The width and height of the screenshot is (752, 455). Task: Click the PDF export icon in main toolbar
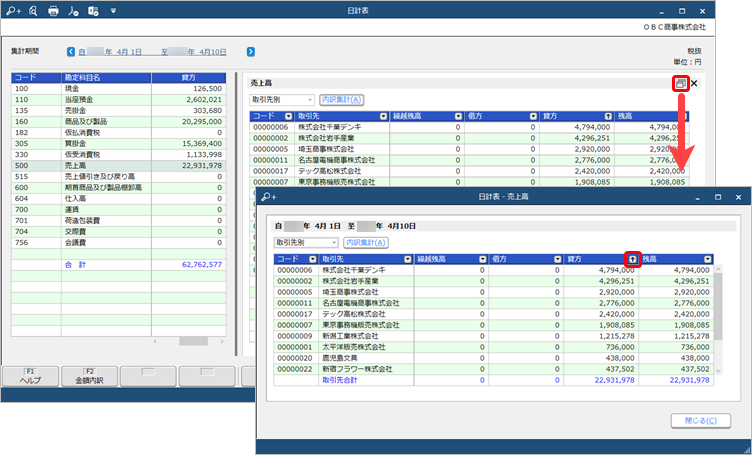click(73, 11)
